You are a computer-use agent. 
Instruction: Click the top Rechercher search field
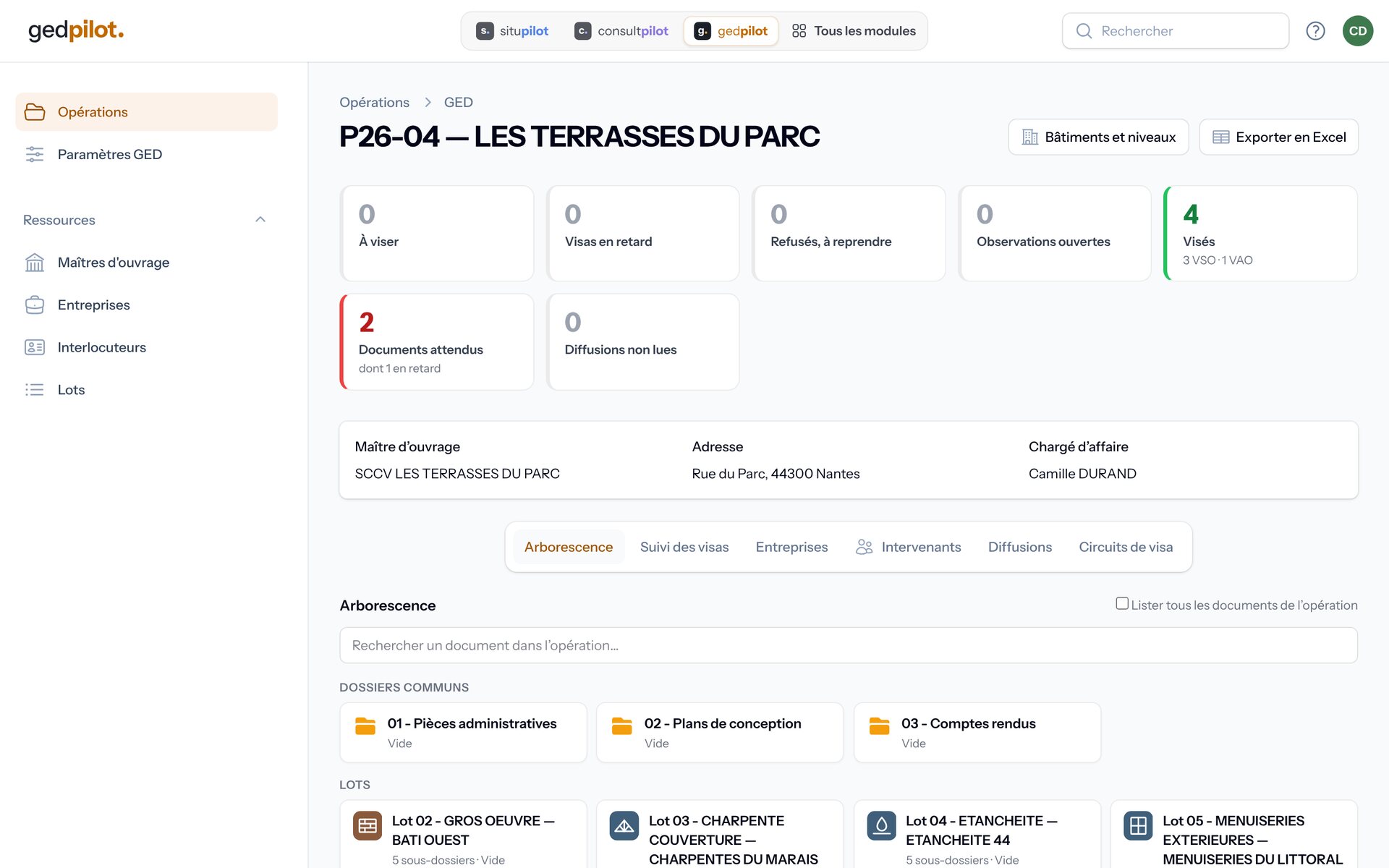[1175, 31]
